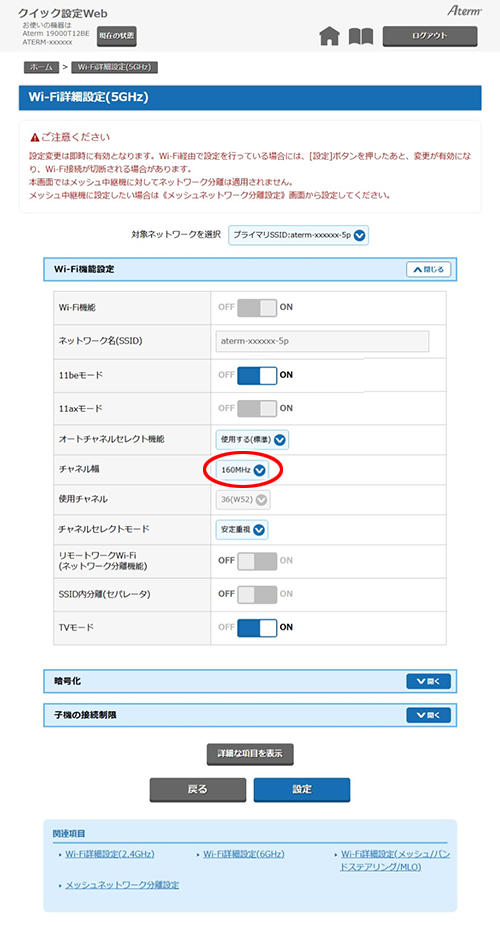This screenshot has width=500, height=925.
Task: Open Wi-Fi詳細設定(6GHz) link
Action: point(244,854)
